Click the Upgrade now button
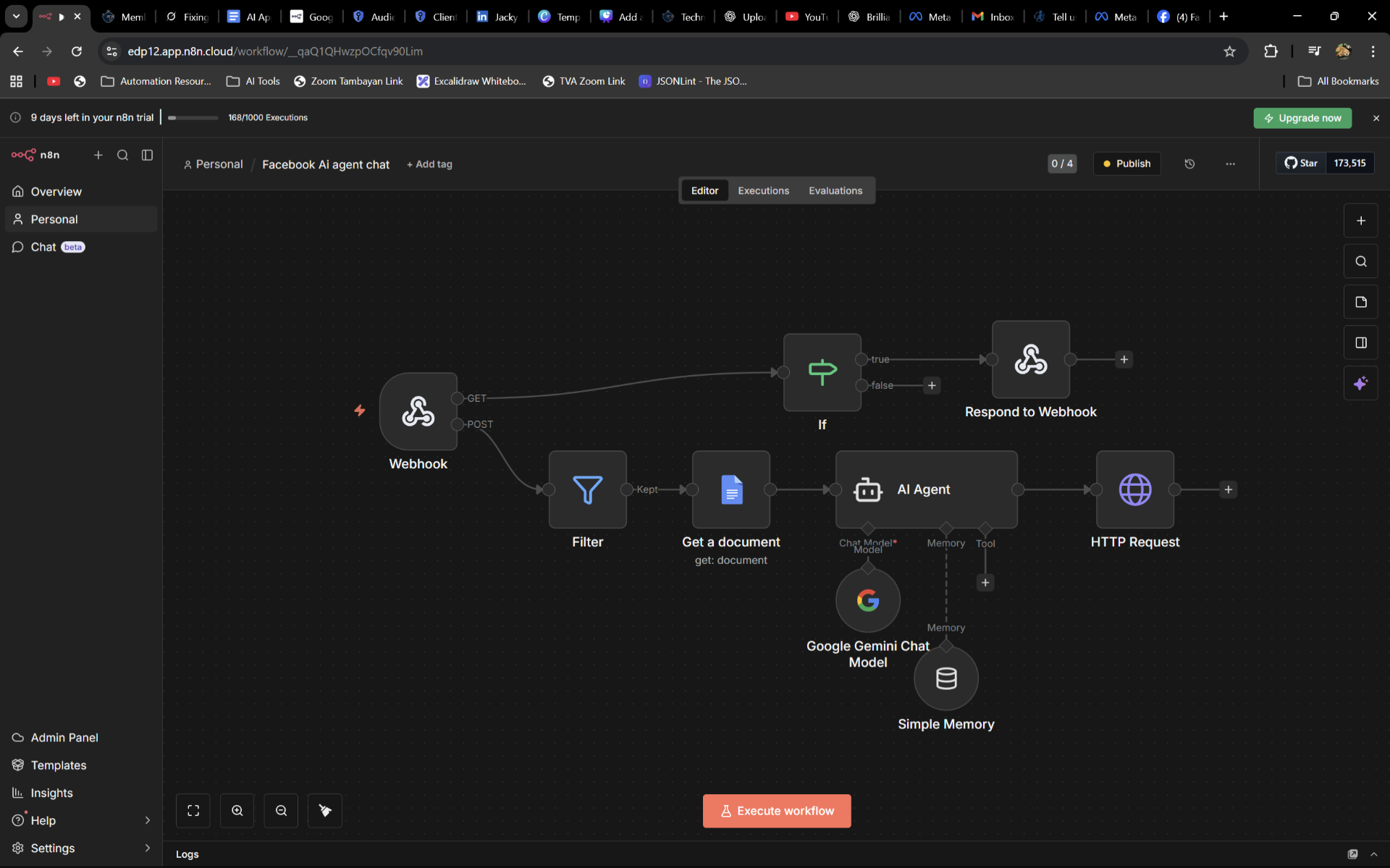The height and width of the screenshot is (868, 1390). coord(1302,118)
